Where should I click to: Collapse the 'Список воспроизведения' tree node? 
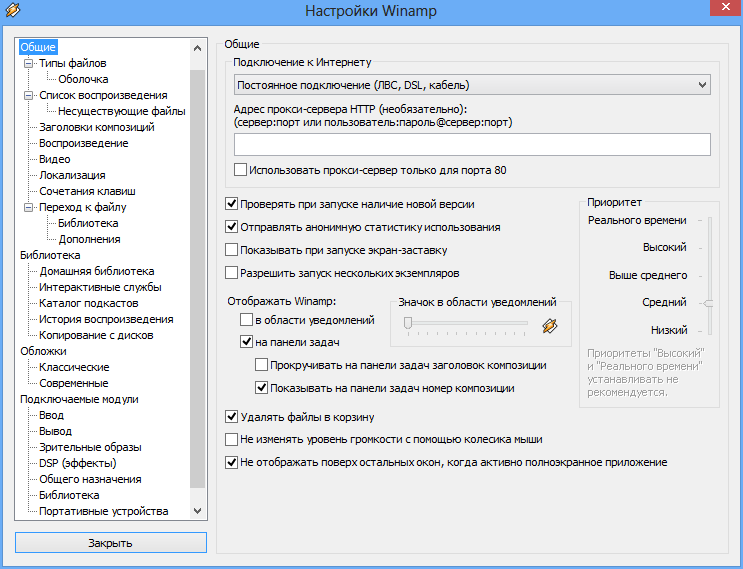tap(28, 95)
